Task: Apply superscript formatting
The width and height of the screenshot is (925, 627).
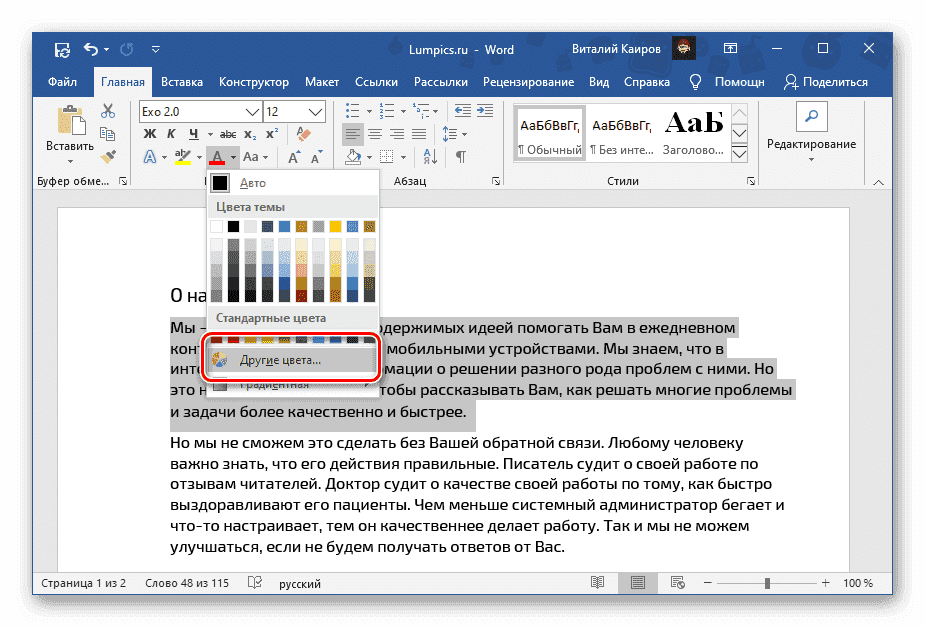Action: 272,133
